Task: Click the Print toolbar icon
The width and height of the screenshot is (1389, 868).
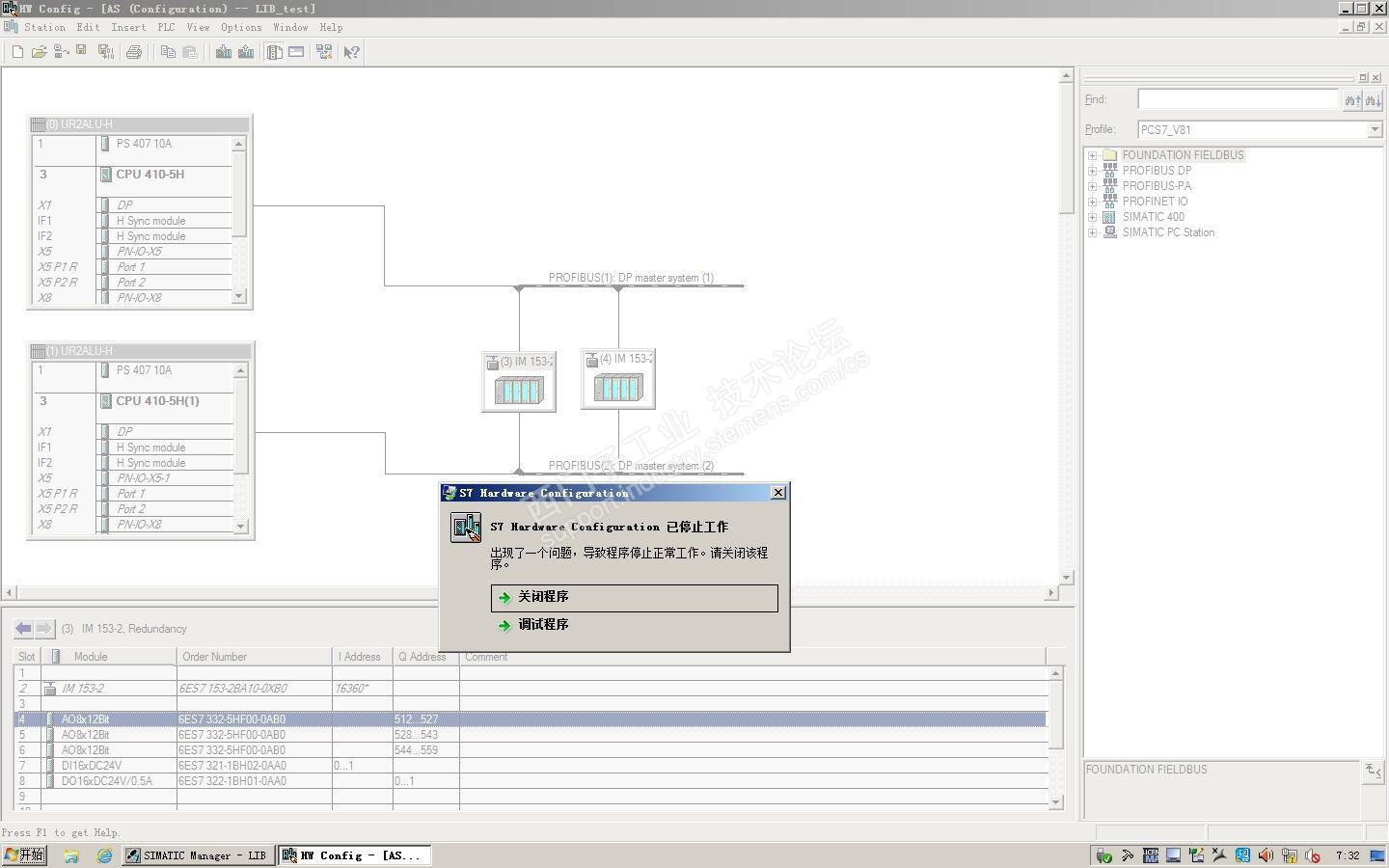Action: click(134, 52)
